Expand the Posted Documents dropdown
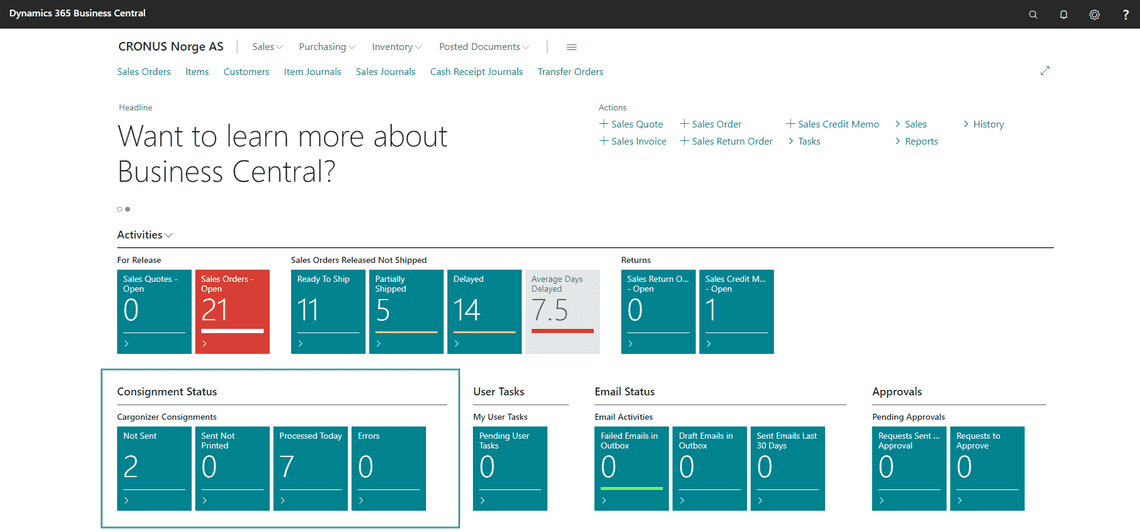 click(484, 47)
